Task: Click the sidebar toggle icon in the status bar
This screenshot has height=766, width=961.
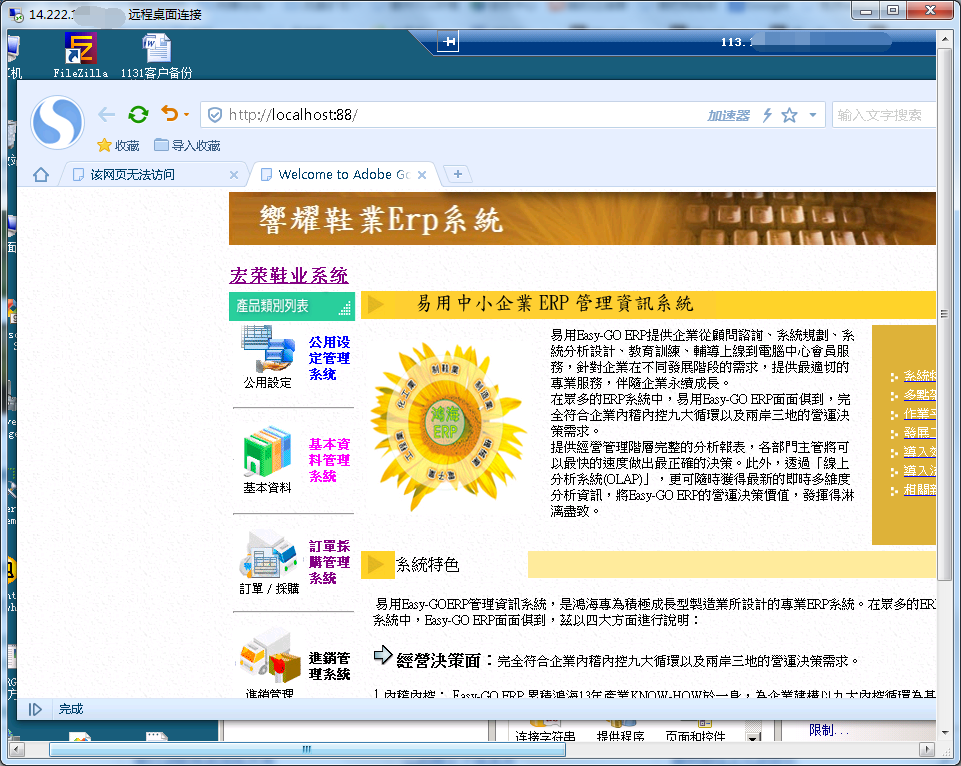Action: [x=35, y=709]
